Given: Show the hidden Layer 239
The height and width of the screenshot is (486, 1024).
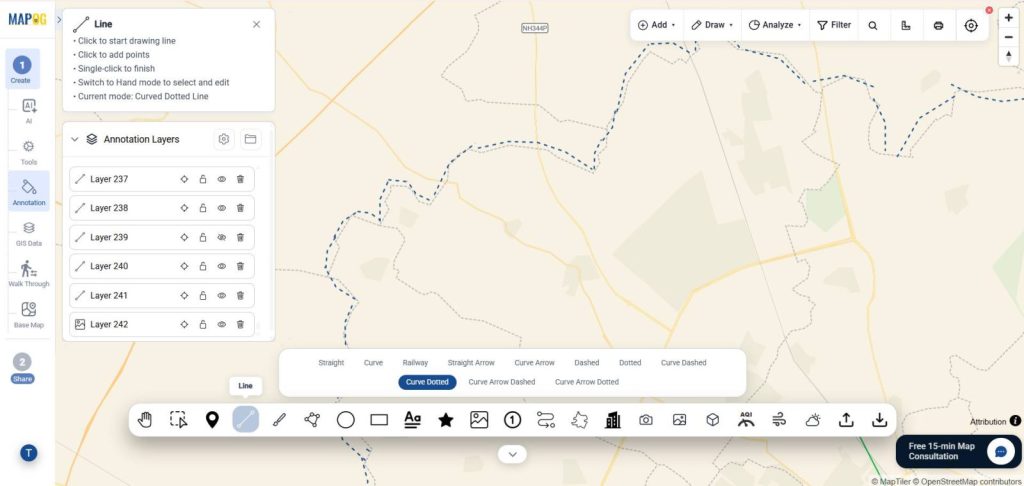Looking at the screenshot, I should point(221,237).
